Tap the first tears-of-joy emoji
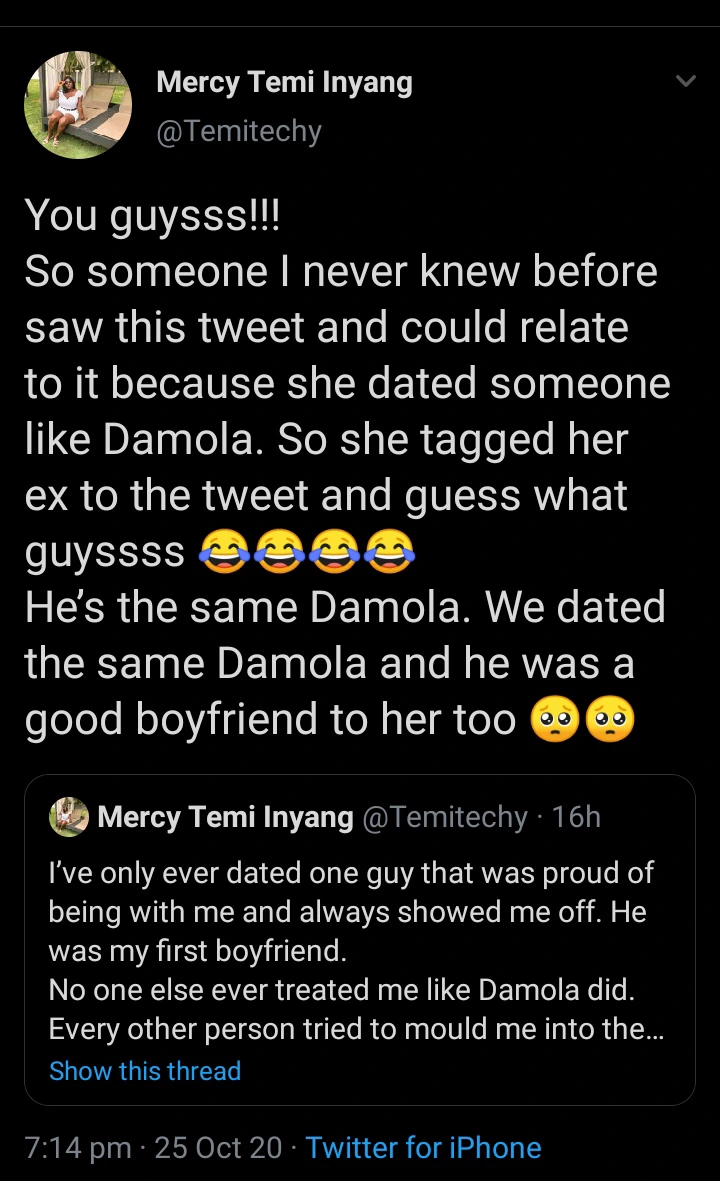Image resolution: width=720 pixels, height=1181 pixels. pos(224,552)
